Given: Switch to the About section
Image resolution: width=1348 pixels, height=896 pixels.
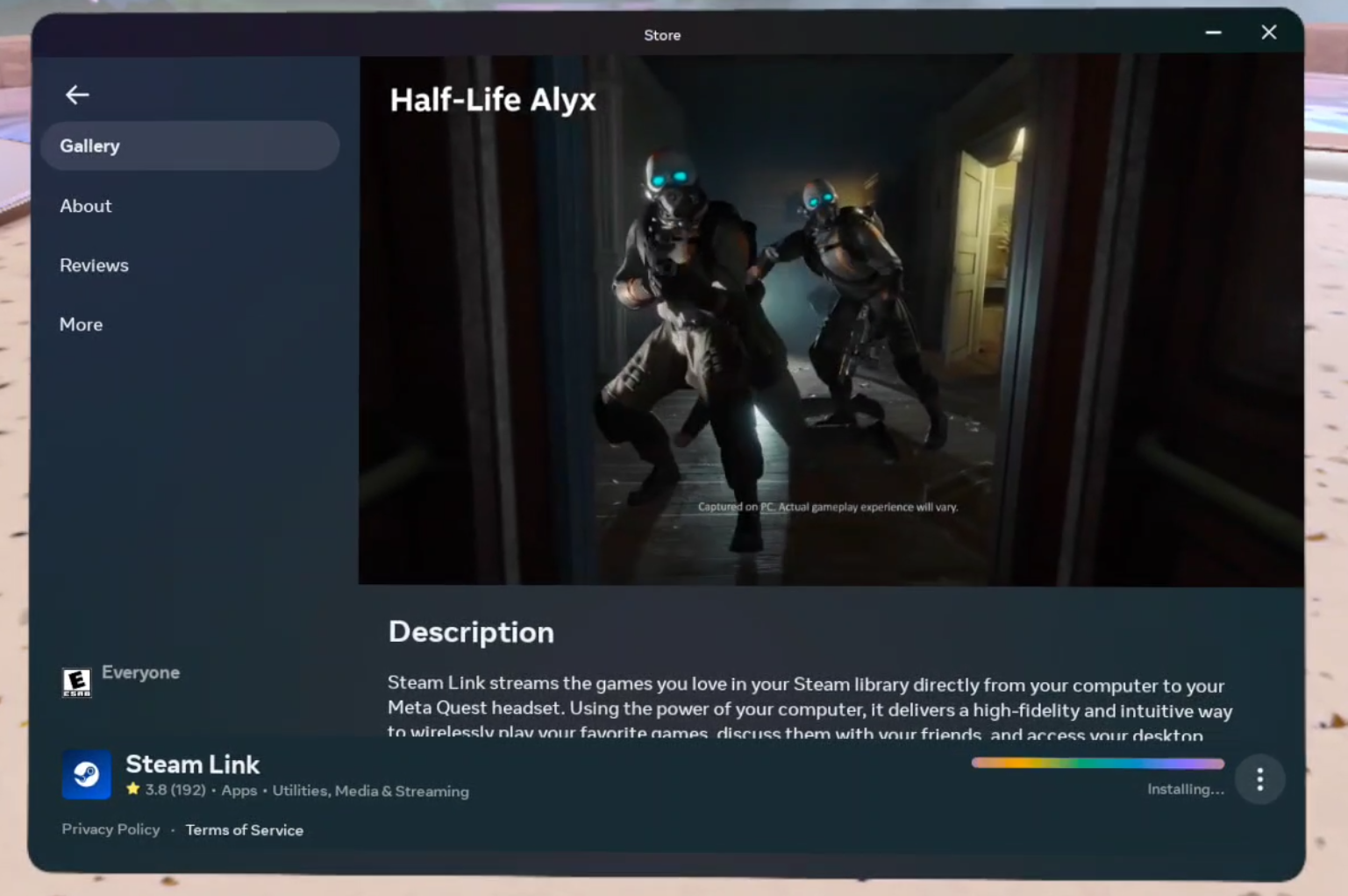Looking at the screenshot, I should [85, 206].
